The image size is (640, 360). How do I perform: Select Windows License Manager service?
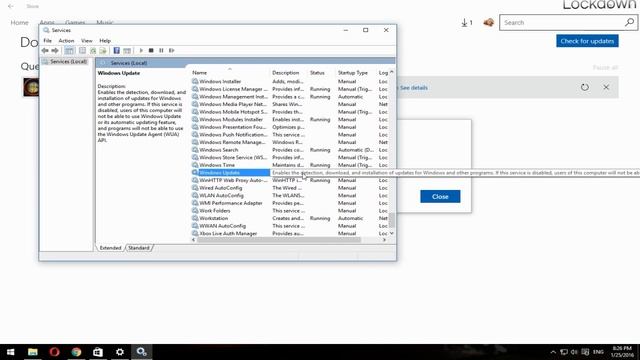pos(290,89)
